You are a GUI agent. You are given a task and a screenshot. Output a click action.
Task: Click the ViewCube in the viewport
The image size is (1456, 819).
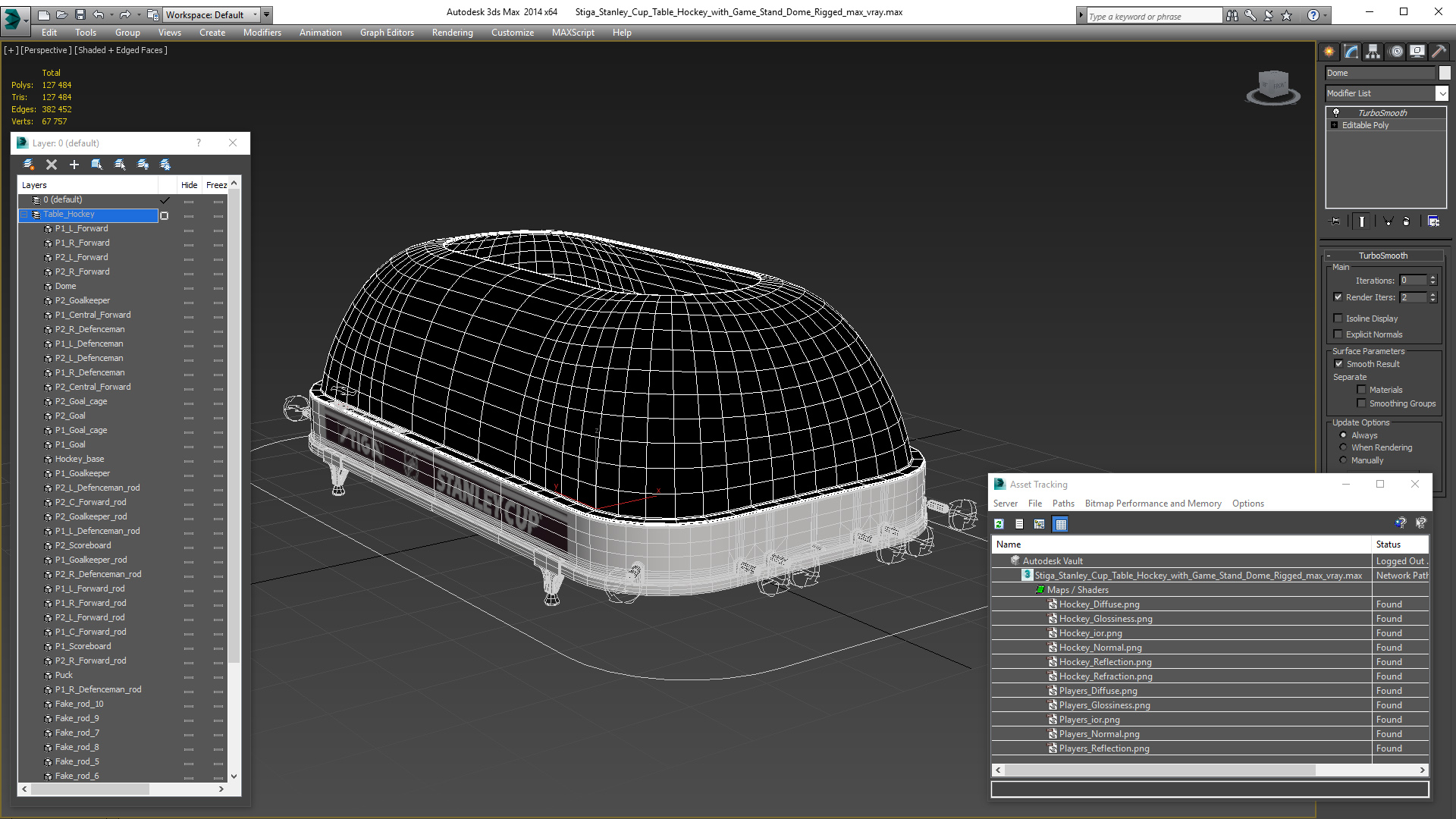(1273, 86)
